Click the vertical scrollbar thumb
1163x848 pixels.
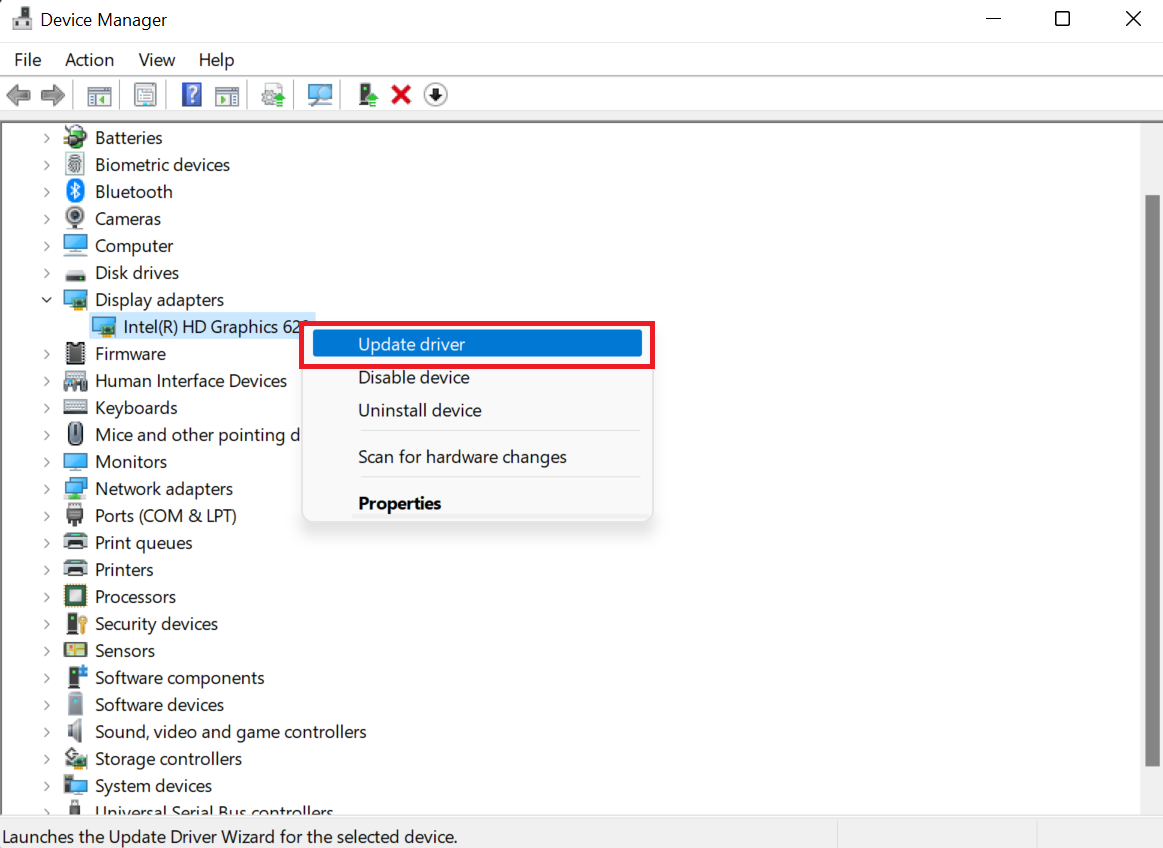[x=1151, y=480]
